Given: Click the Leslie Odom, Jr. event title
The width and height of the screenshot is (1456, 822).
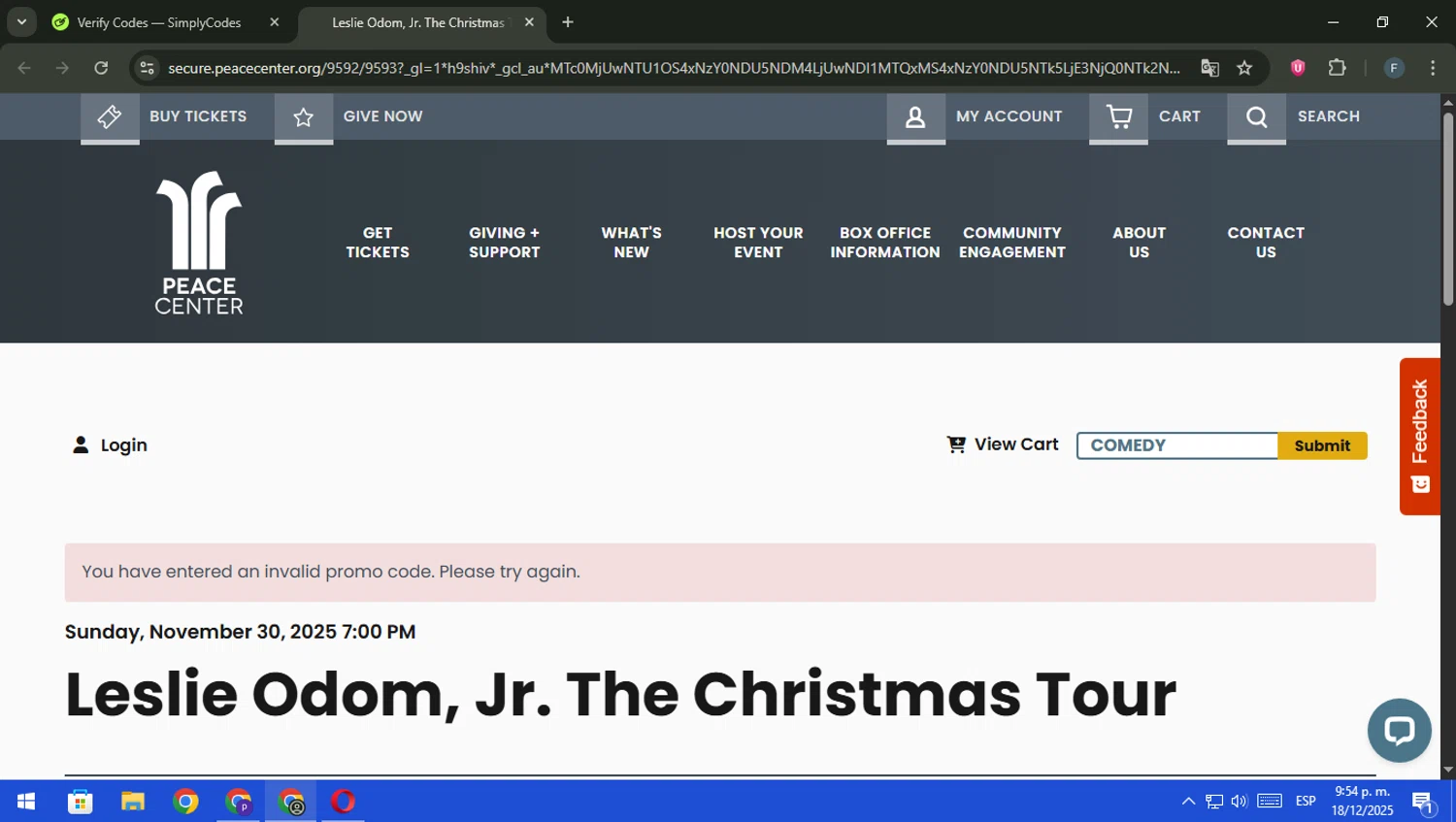Looking at the screenshot, I should pyautogui.click(x=620, y=695).
